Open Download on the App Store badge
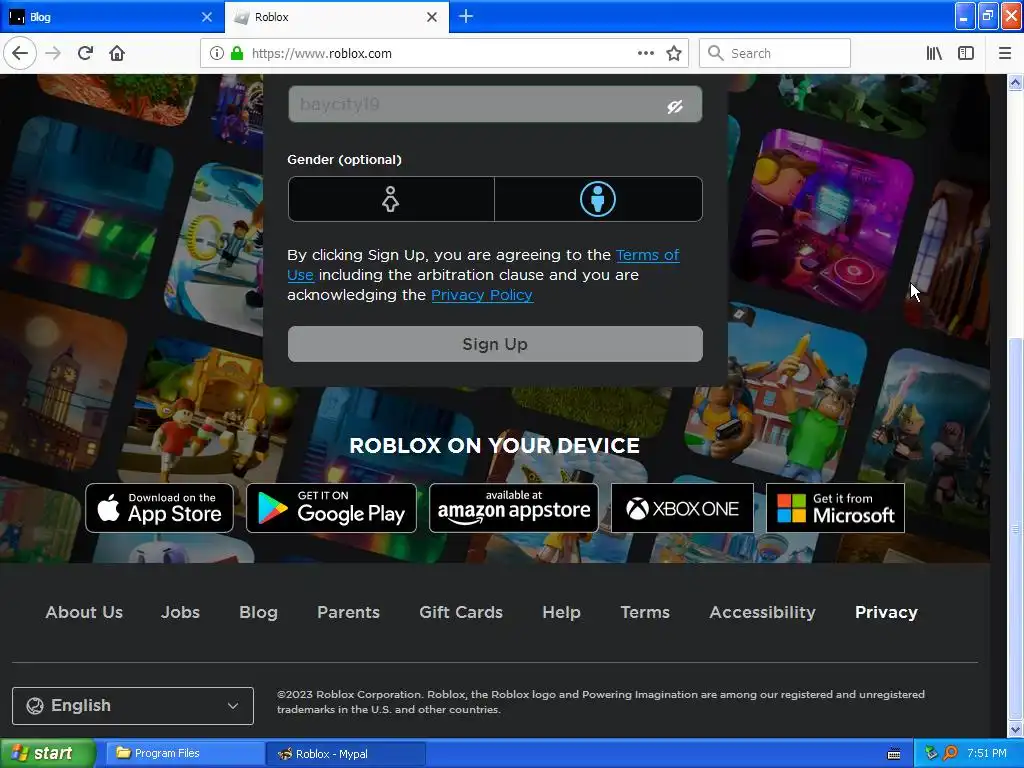 pyautogui.click(x=159, y=508)
